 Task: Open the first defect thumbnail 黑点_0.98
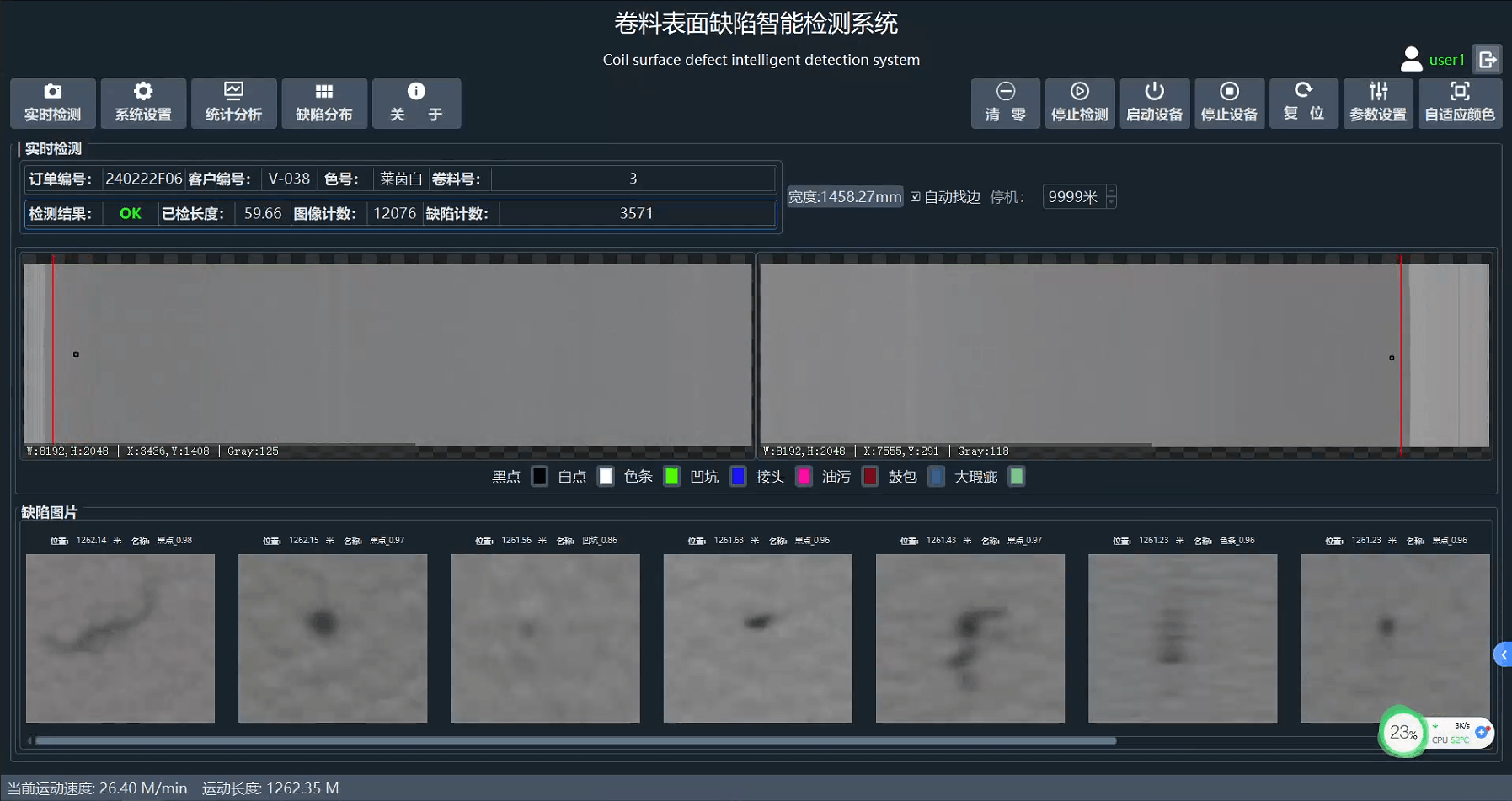pos(120,638)
